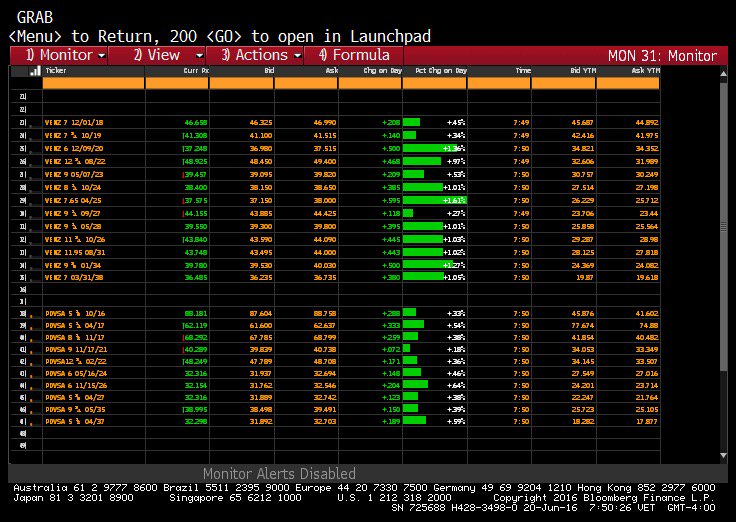736x522 pixels.
Task: Focus the orange filter field under Ticker
Action: pyautogui.click(x=93, y=83)
